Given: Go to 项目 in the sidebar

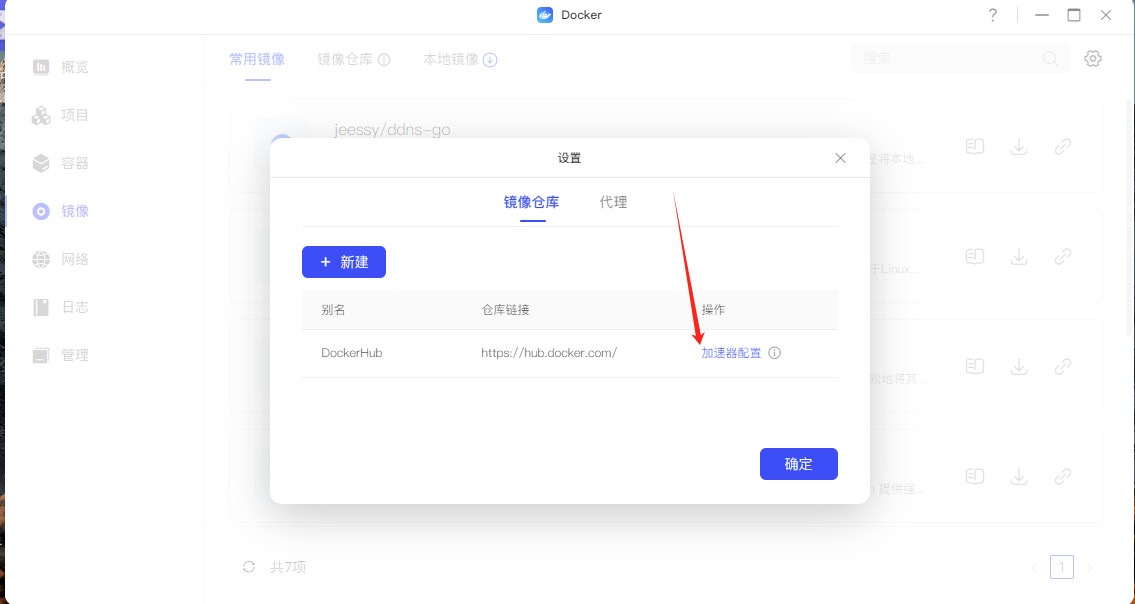Looking at the screenshot, I should (75, 115).
